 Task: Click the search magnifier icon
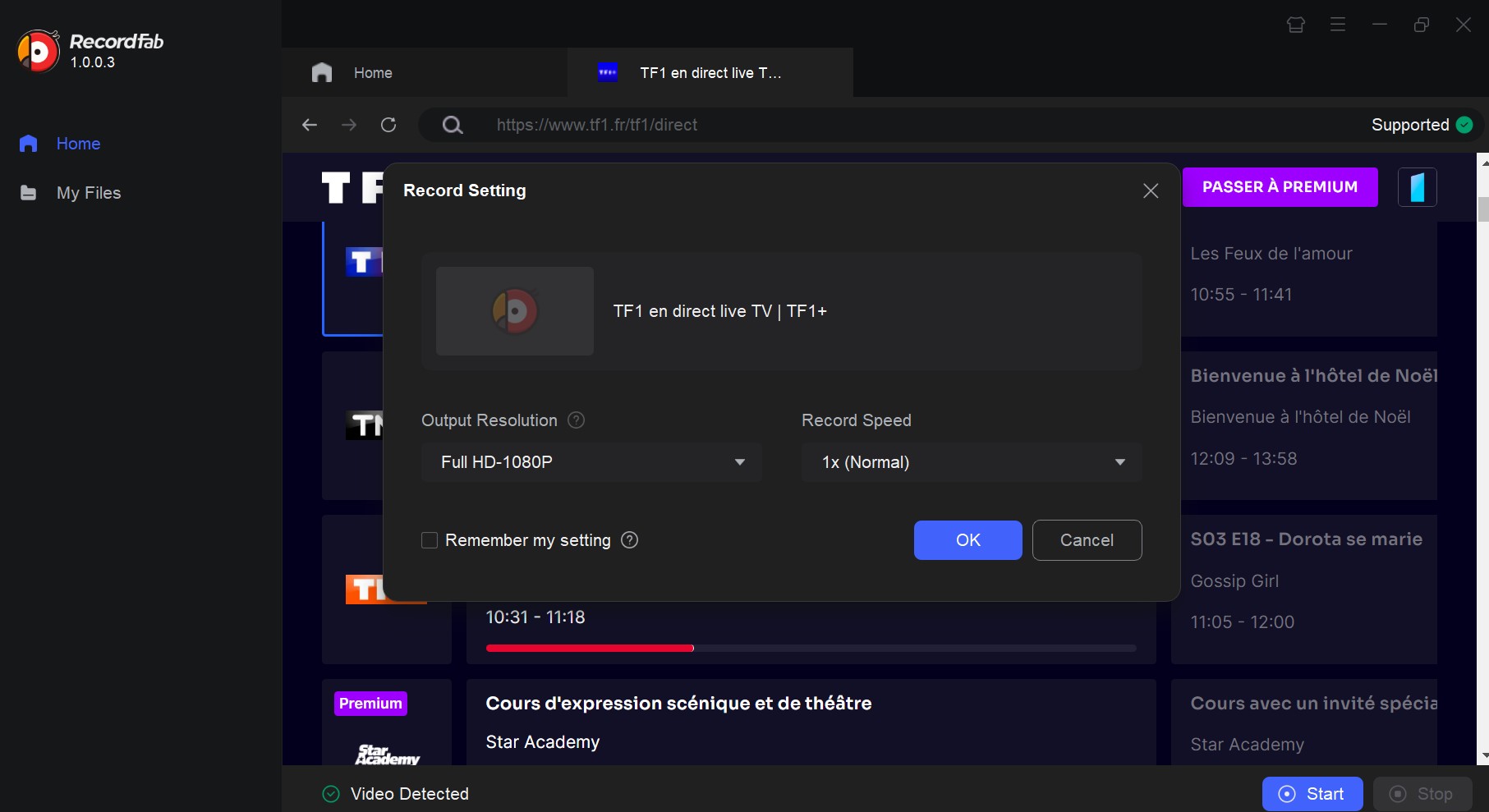(x=453, y=125)
